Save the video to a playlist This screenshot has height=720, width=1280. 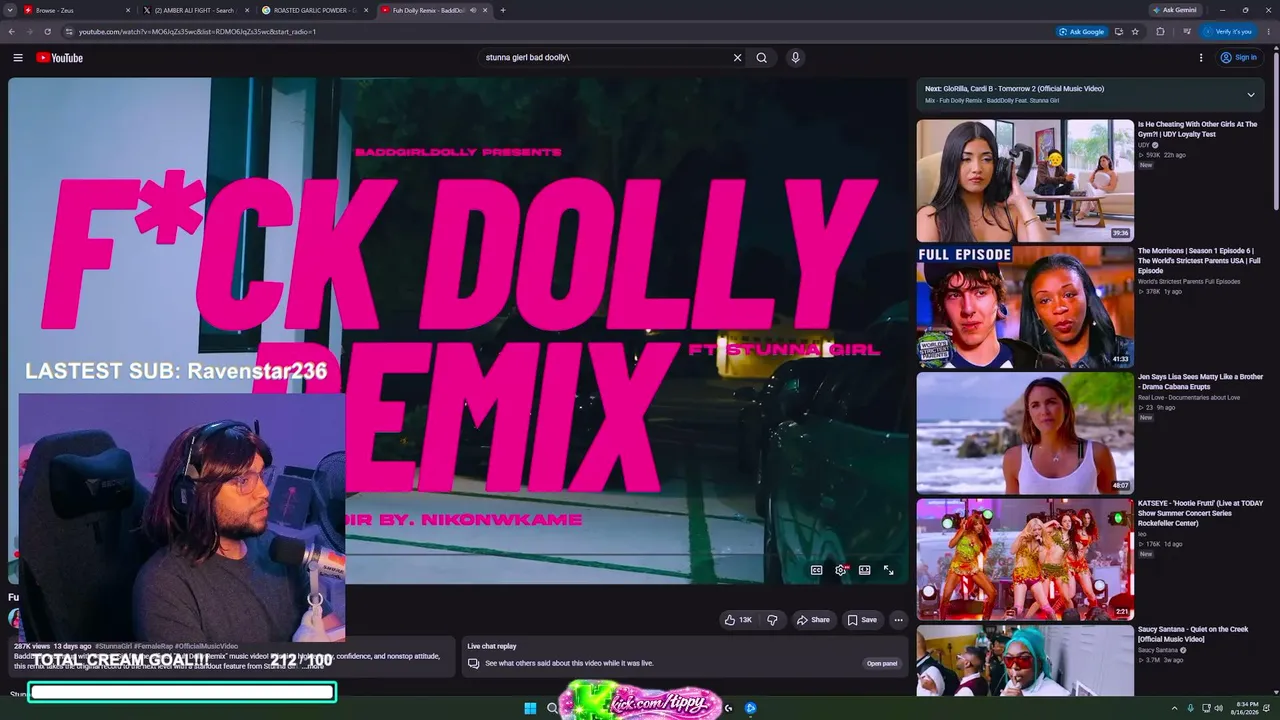pyautogui.click(x=862, y=620)
